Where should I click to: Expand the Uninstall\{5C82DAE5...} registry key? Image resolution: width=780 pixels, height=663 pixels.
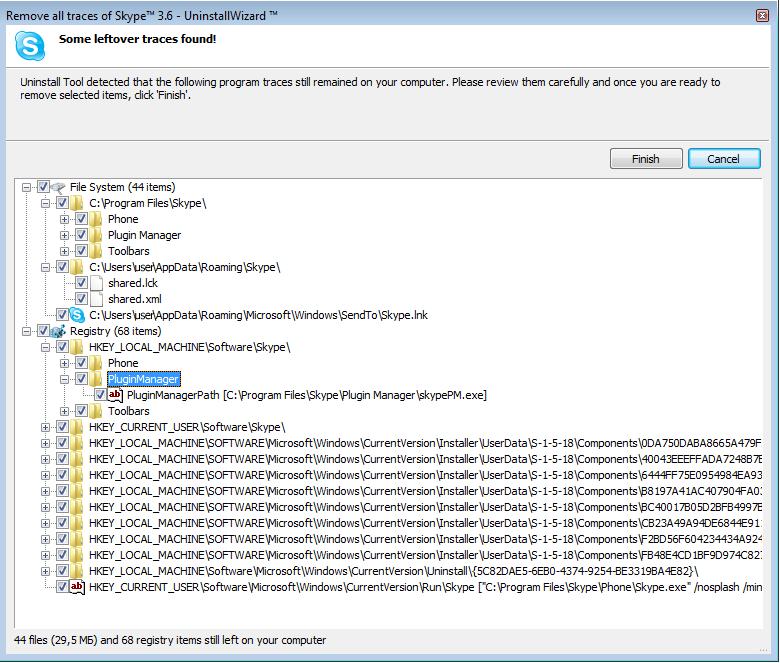45,571
